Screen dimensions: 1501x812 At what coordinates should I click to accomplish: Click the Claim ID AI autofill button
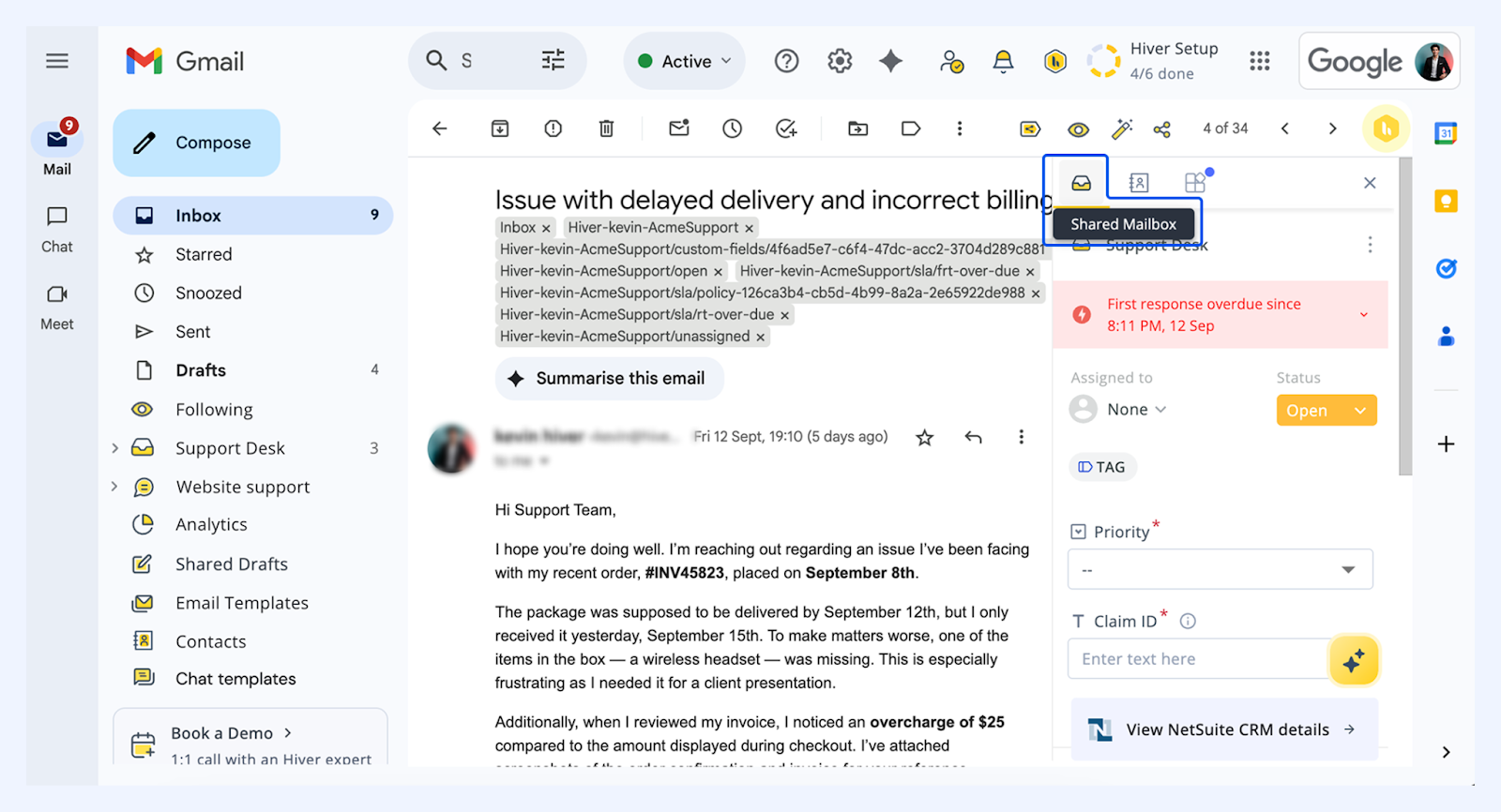(1354, 661)
